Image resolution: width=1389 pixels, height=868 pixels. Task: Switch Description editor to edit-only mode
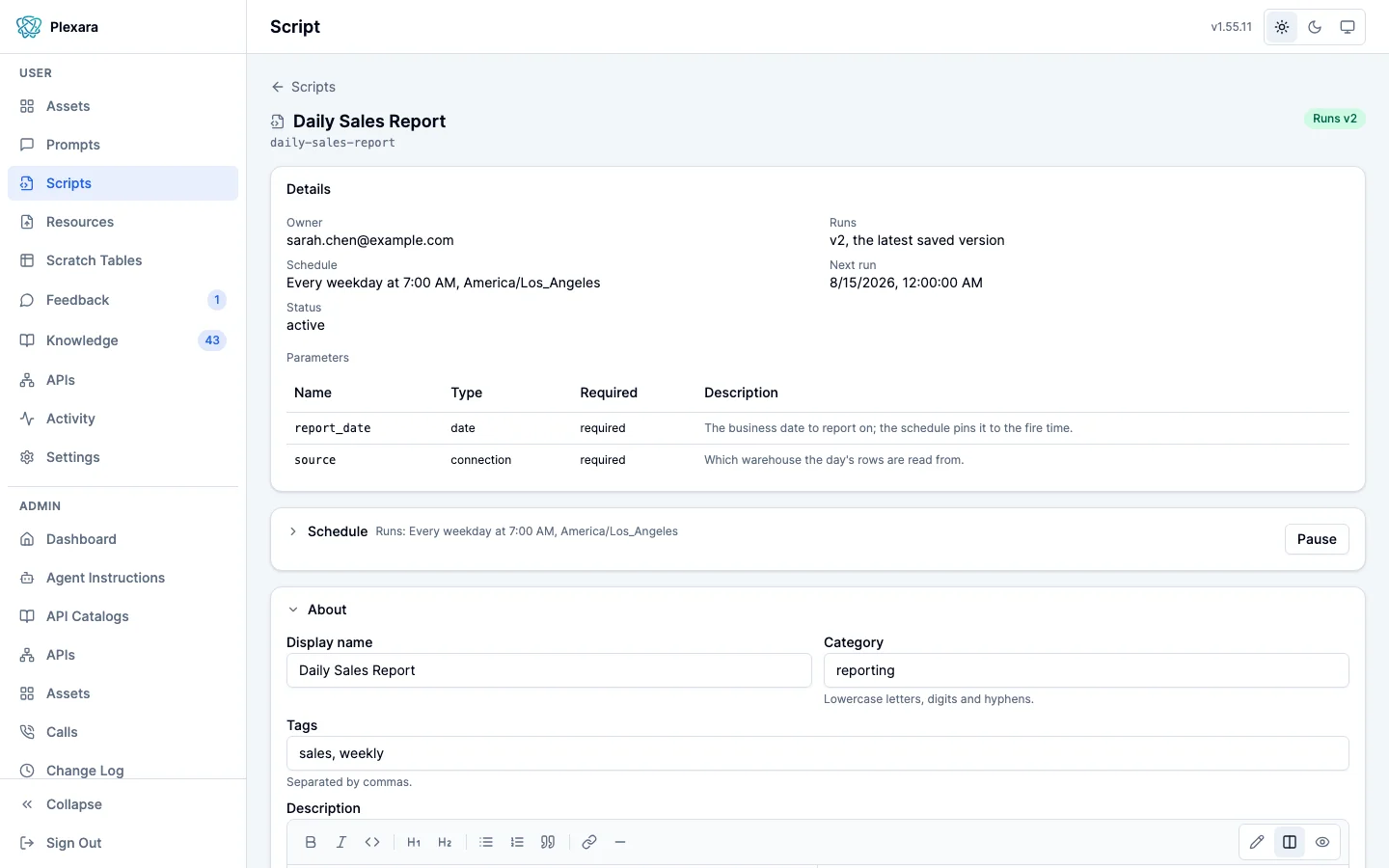(1257, 842)
